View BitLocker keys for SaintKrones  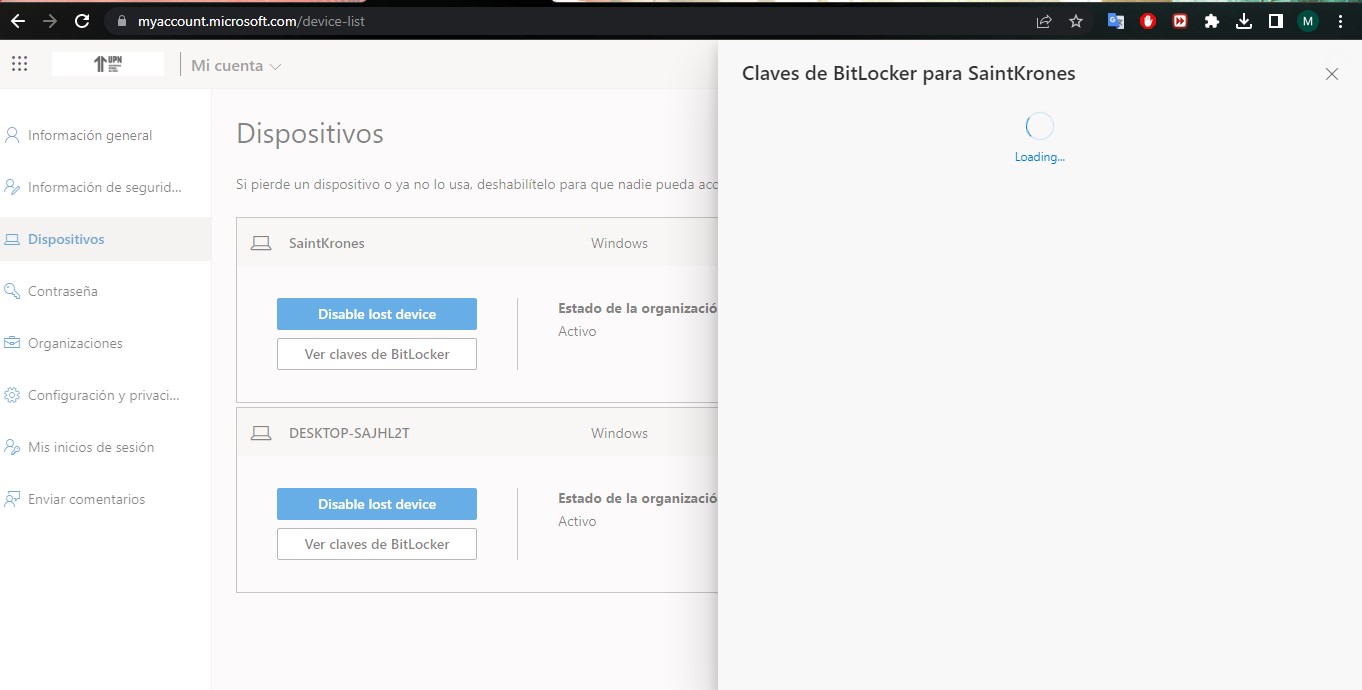pos(377,354)
